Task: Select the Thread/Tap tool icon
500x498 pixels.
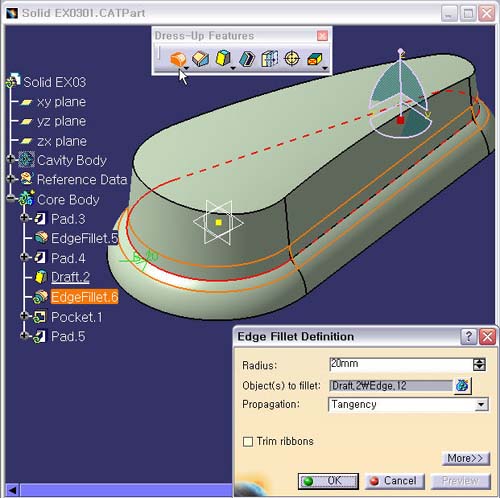Action: (292, 59)
